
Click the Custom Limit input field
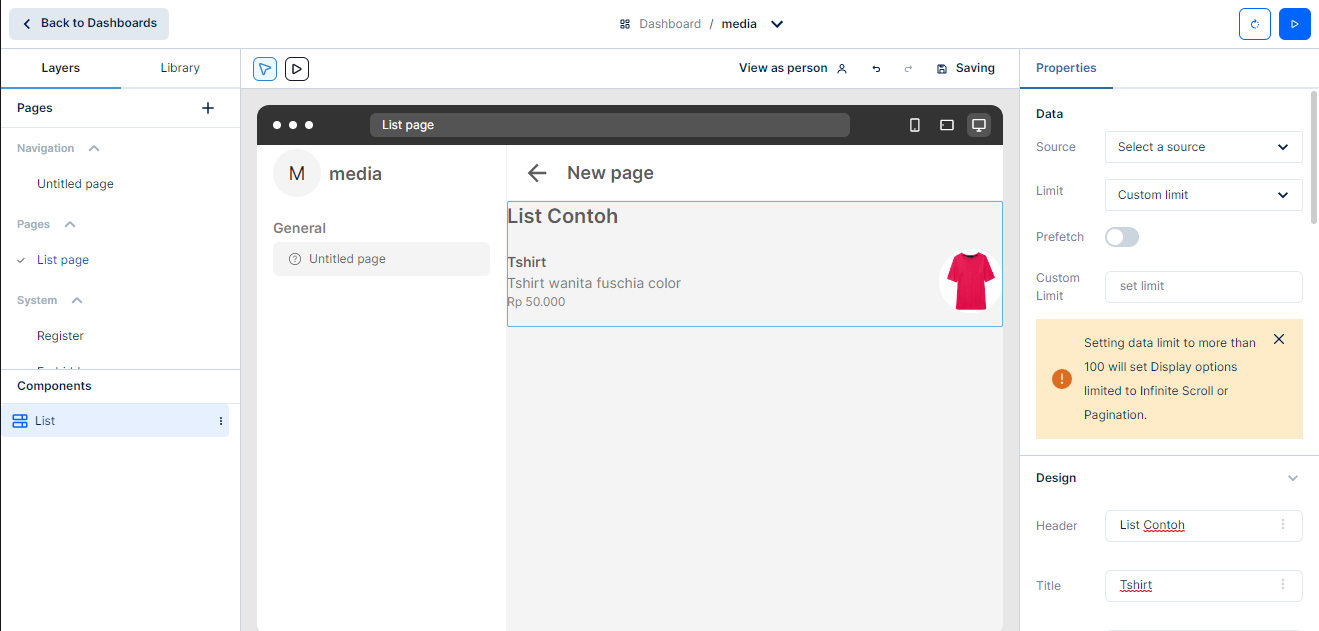1203,286
